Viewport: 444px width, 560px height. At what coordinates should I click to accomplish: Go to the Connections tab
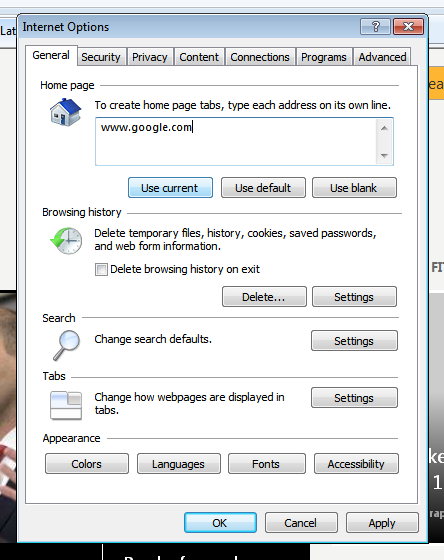coord(260,57)
